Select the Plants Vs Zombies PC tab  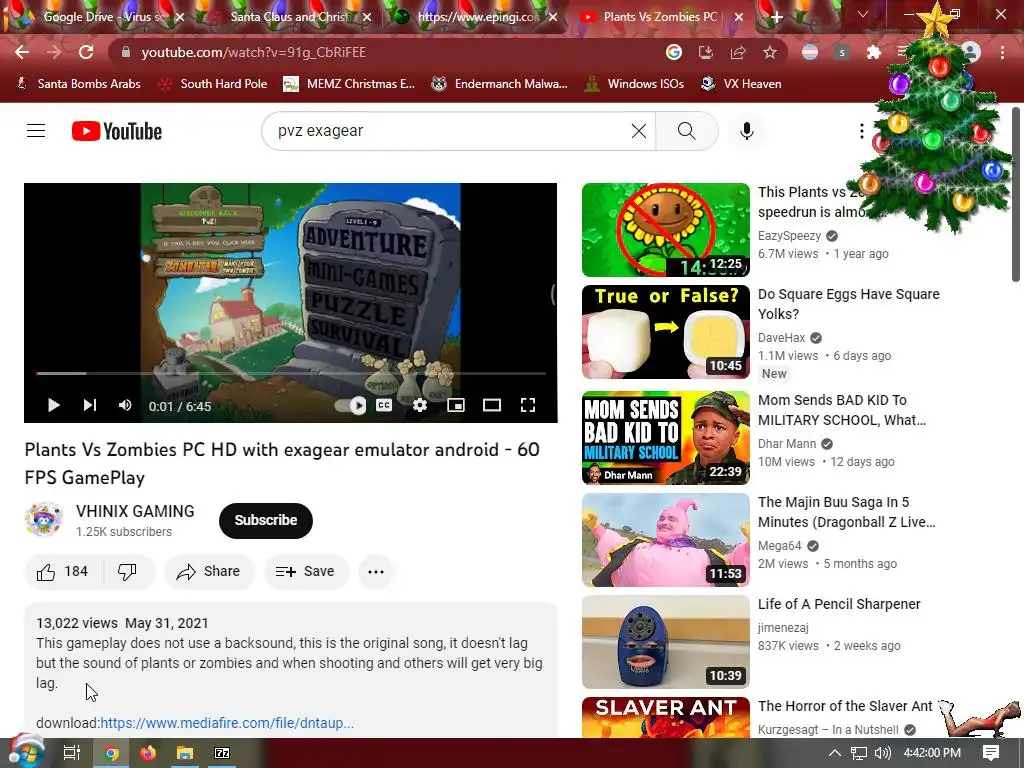660,17
